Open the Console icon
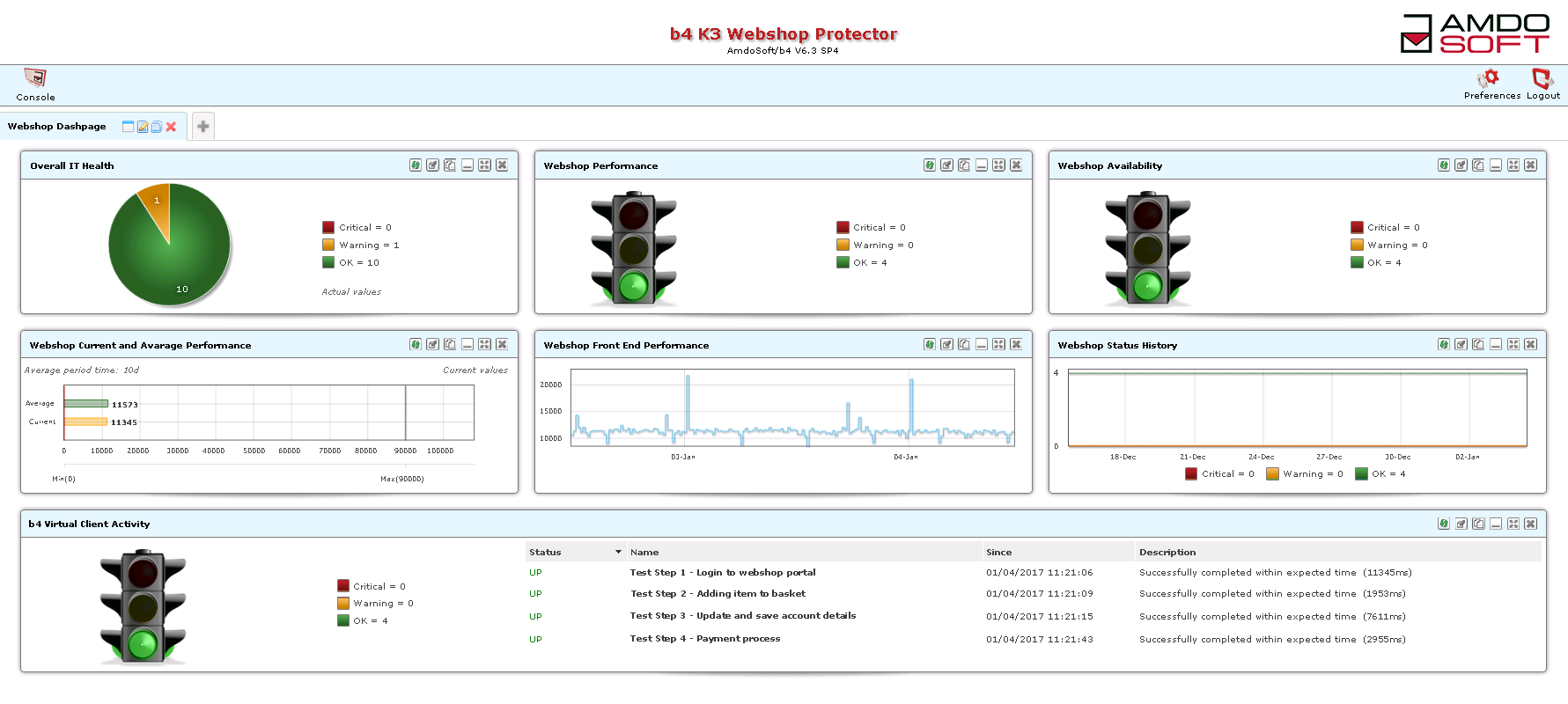 (x=35, y=78)
